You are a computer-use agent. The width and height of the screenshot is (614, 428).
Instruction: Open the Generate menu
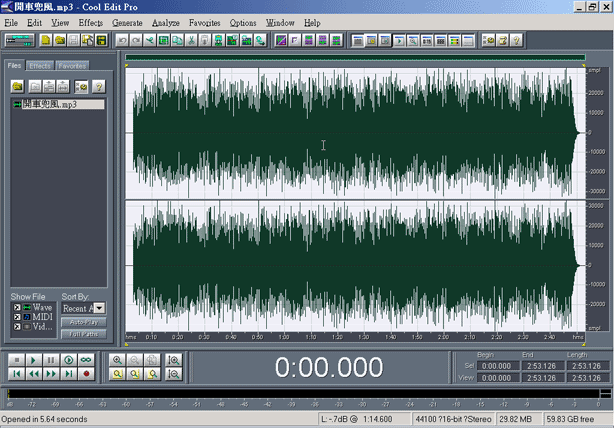click(127, 23)
